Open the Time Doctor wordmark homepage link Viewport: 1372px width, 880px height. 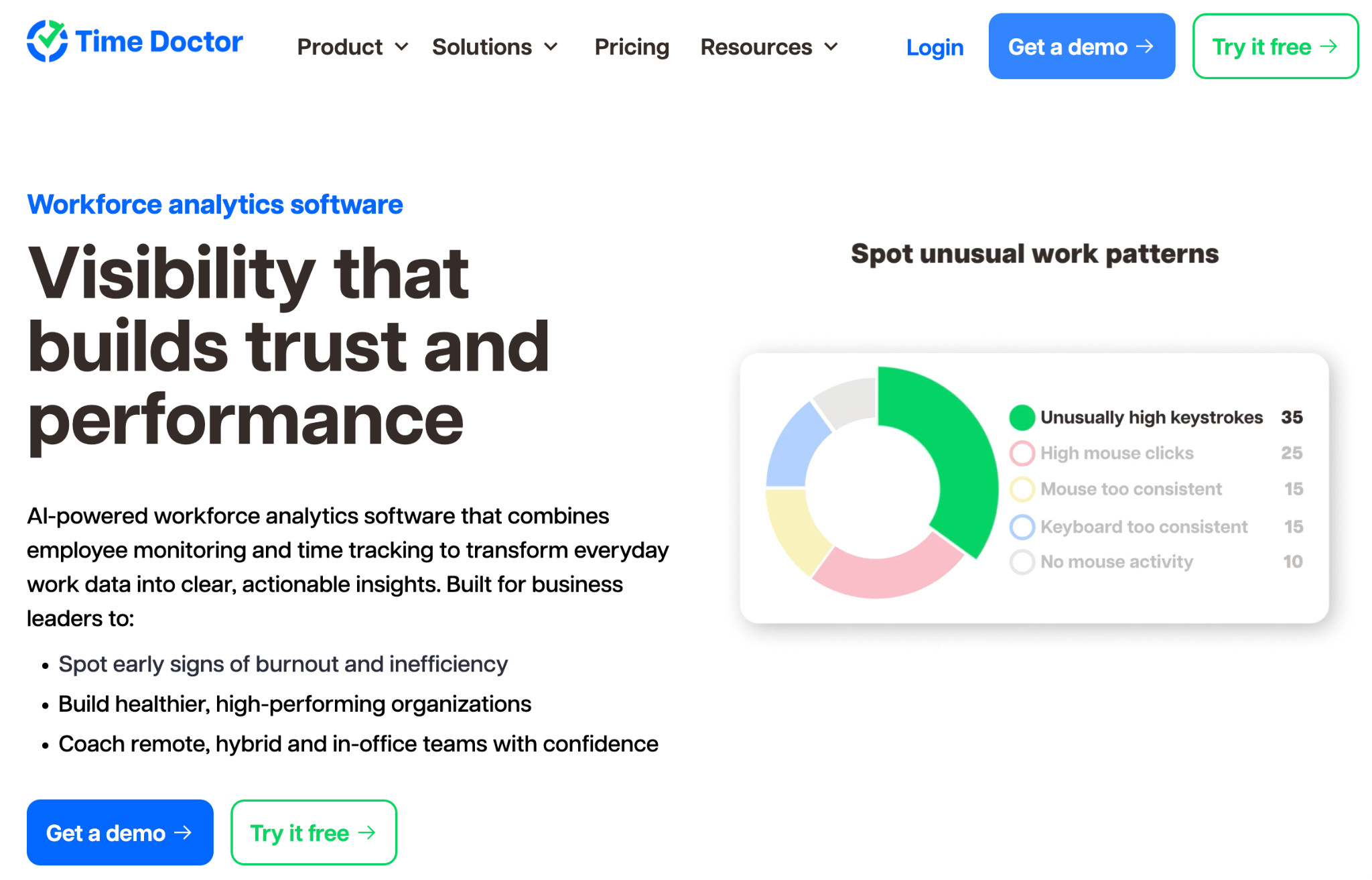pos(159,42)
